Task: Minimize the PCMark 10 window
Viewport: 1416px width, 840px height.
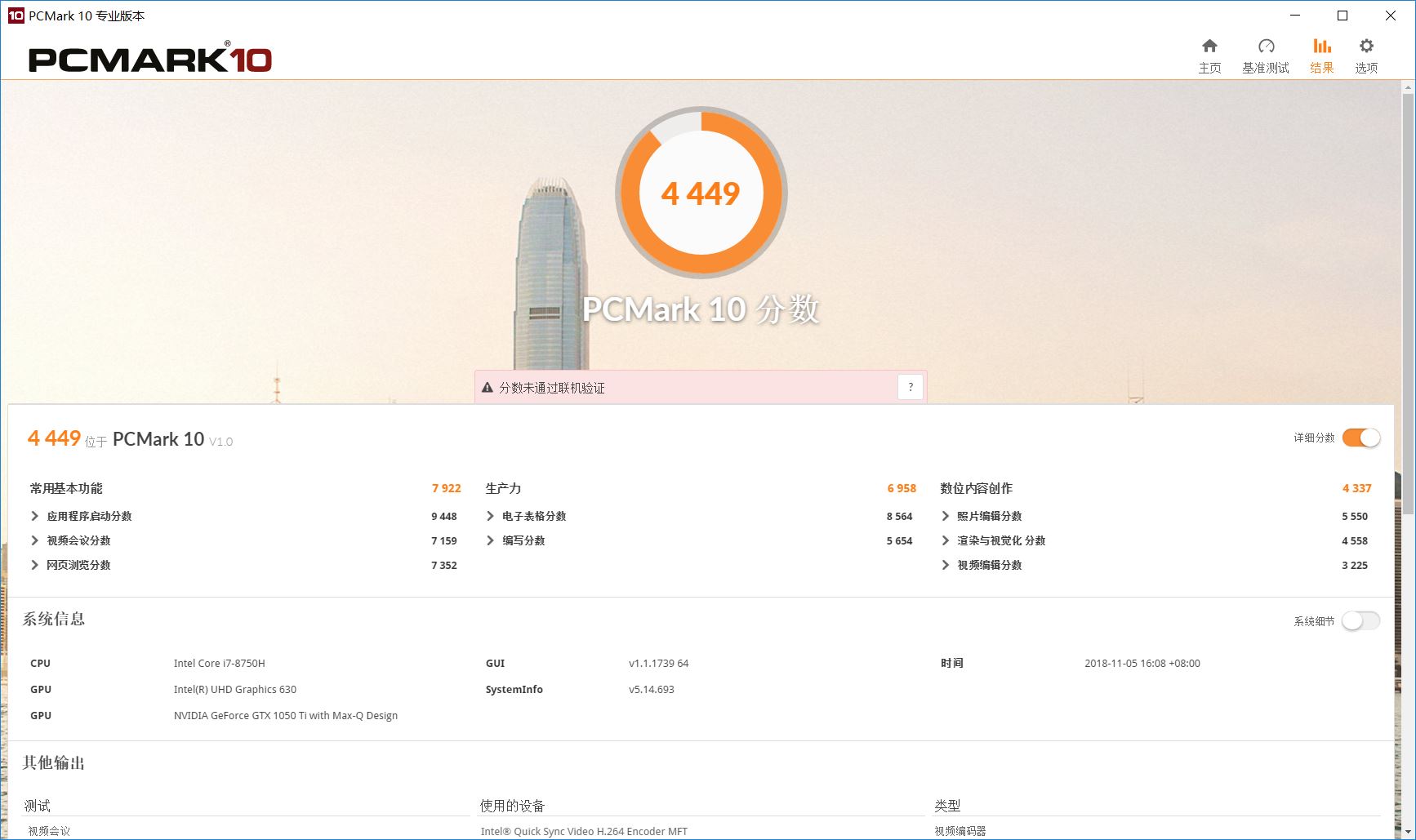Action: tap(1294, 16)
